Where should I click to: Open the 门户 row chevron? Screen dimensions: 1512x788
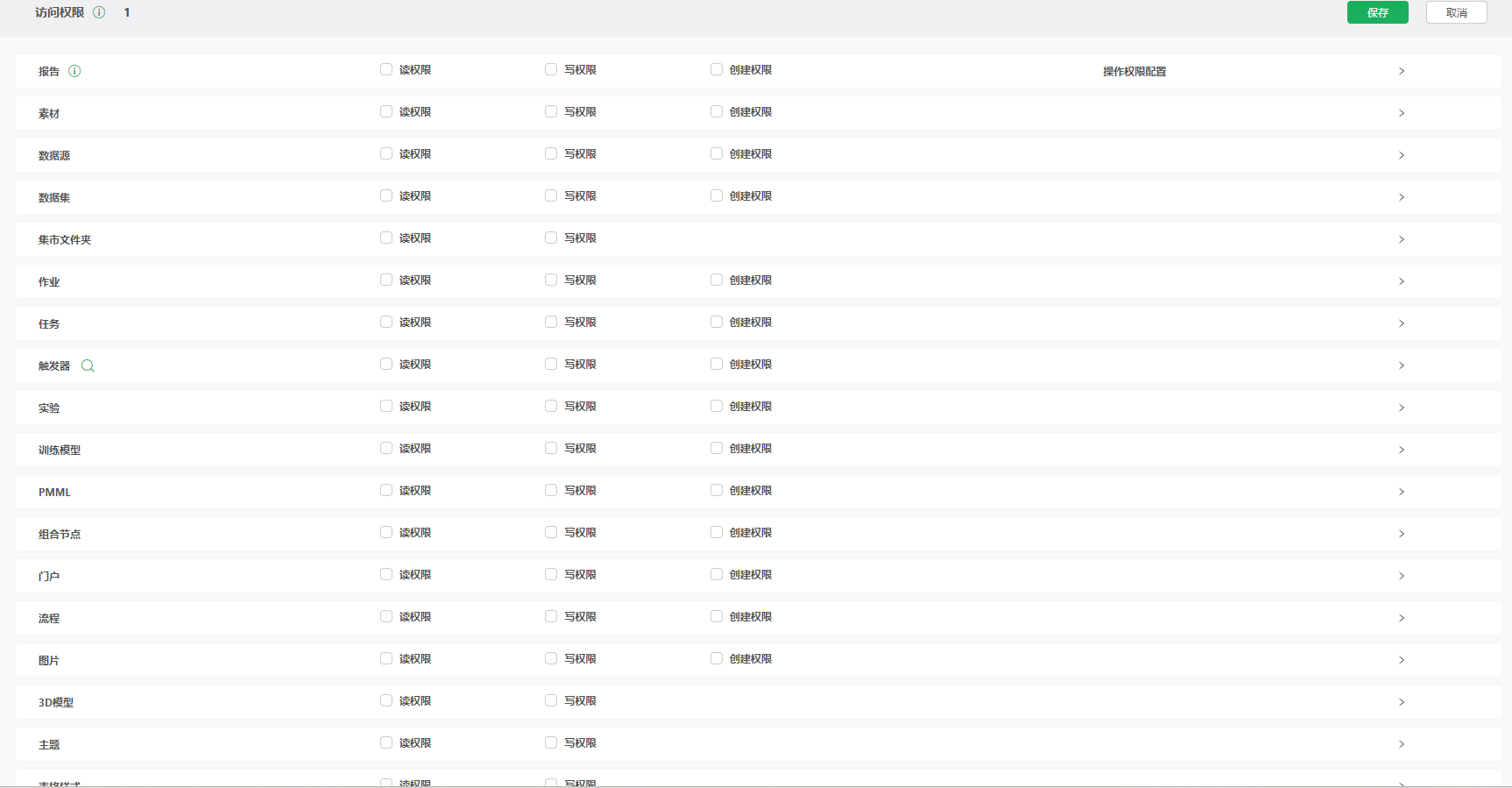click(x=1402, y=576)
